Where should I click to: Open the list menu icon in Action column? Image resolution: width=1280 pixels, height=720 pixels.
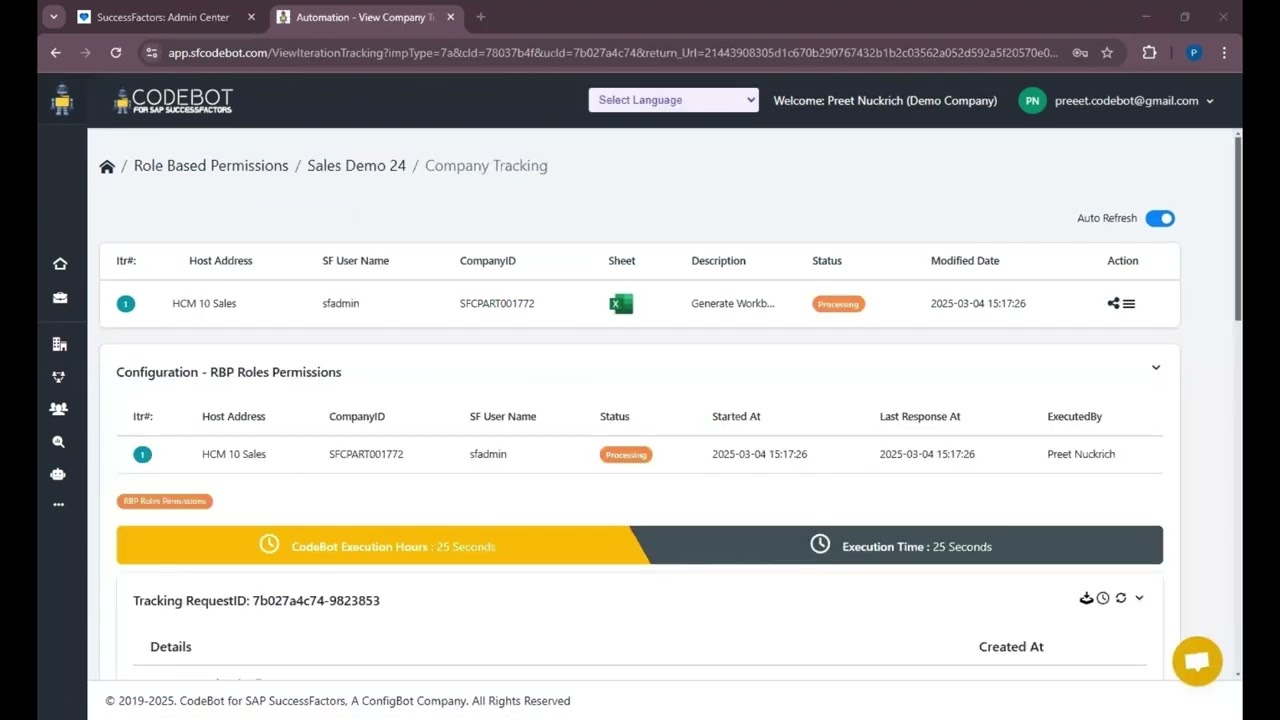click(x=1129, y=304)
